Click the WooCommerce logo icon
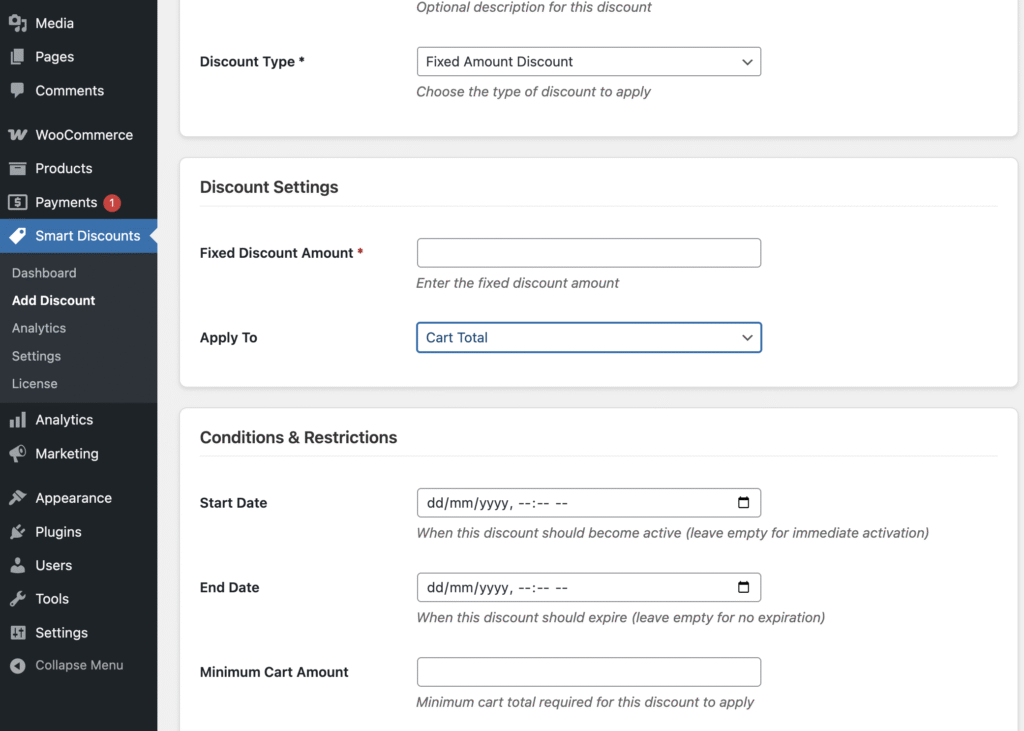 17,135
